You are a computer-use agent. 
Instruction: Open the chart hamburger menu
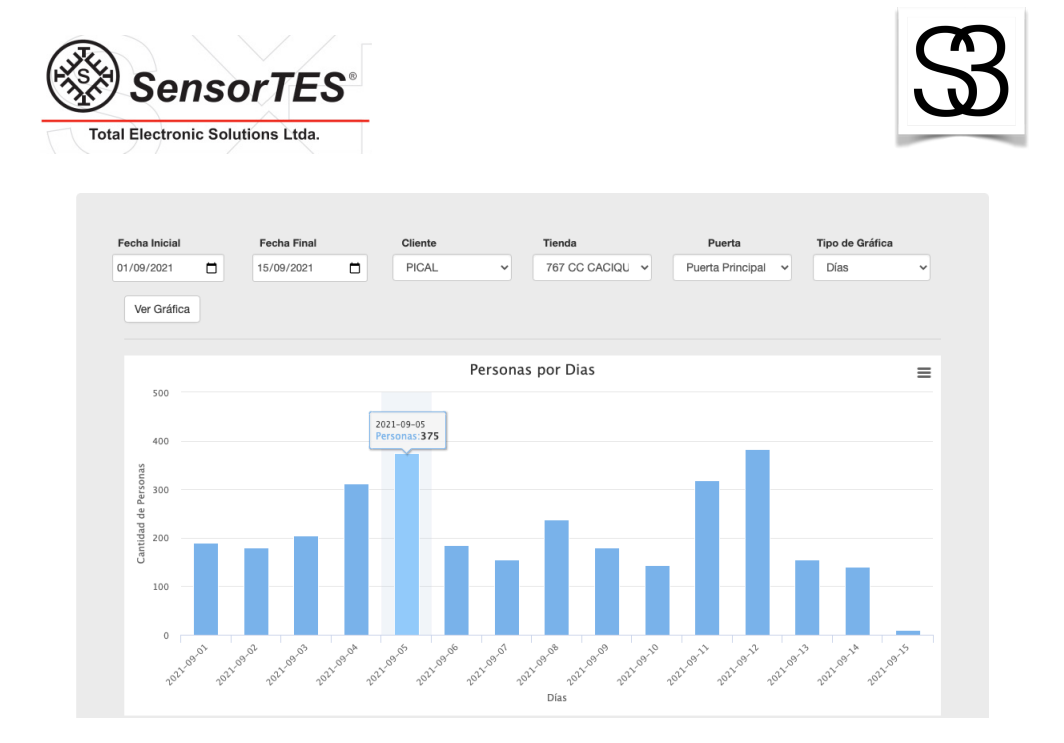(x=923, y=372)
